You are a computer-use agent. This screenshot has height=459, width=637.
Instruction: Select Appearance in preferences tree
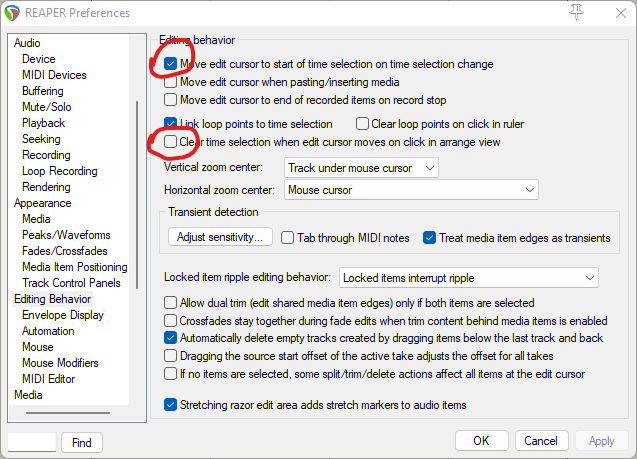(43, 203)
